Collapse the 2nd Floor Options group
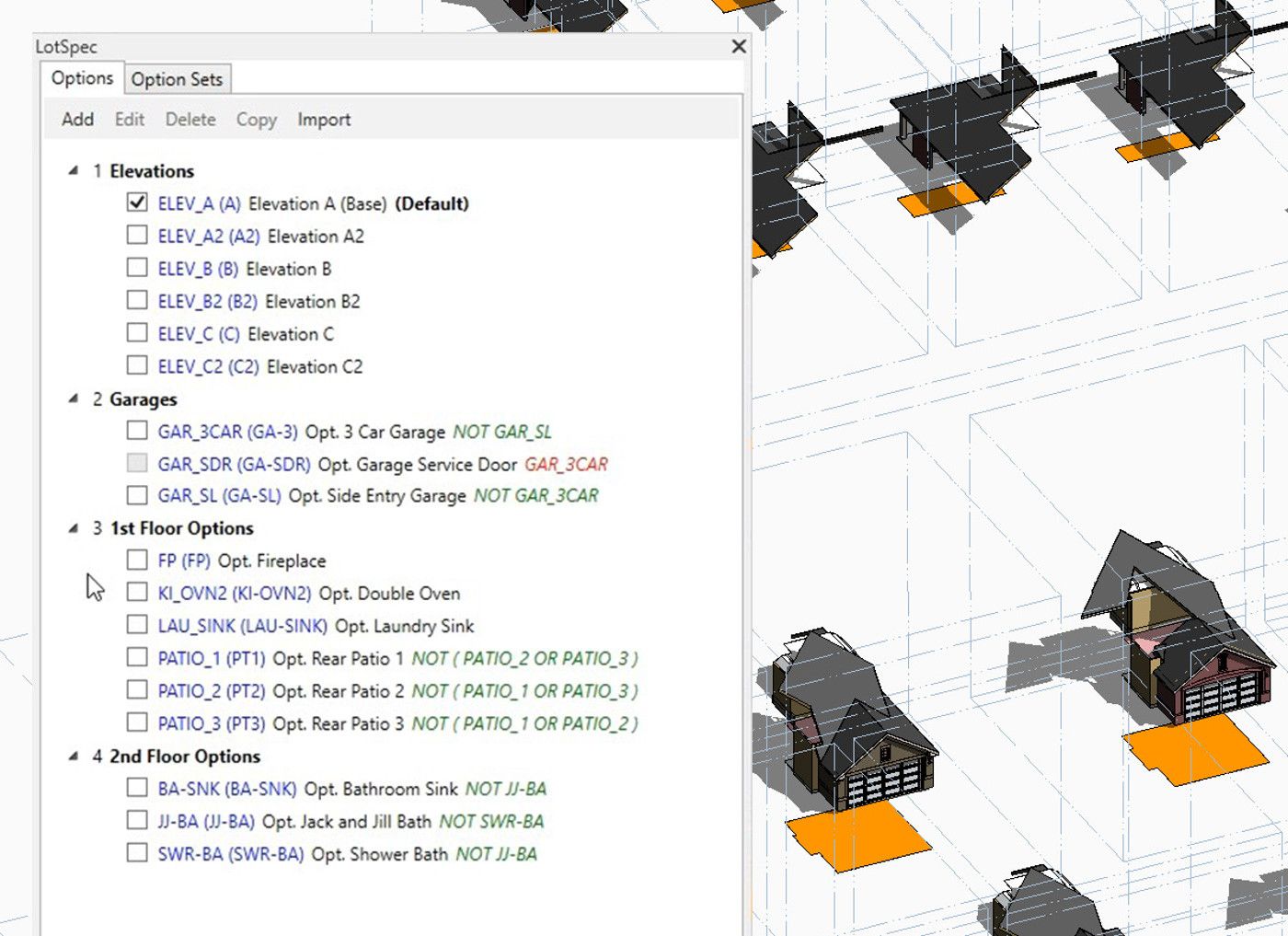 (74, 756)
